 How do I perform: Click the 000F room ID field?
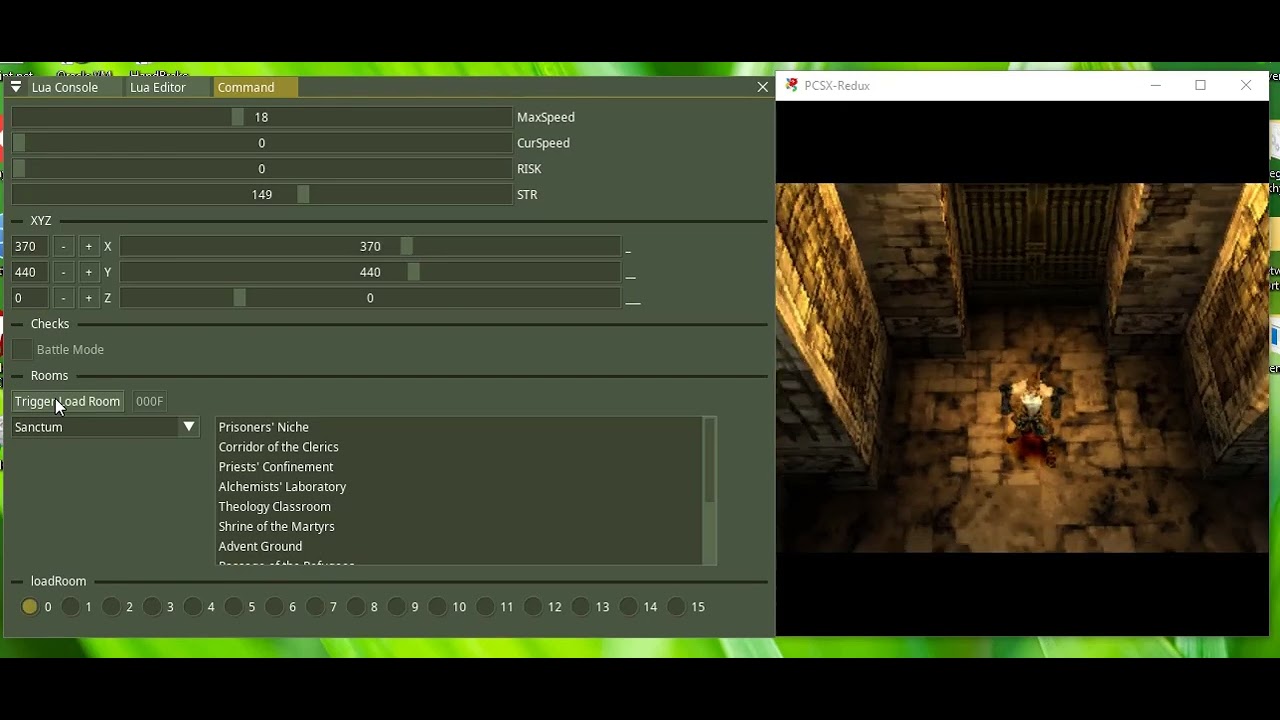[x=149, y=401]
